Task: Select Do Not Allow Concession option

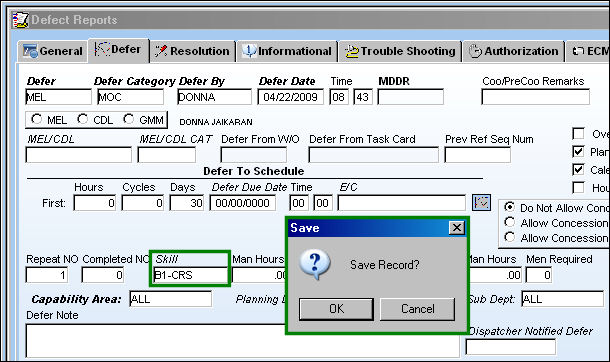Action: point(510,207)
